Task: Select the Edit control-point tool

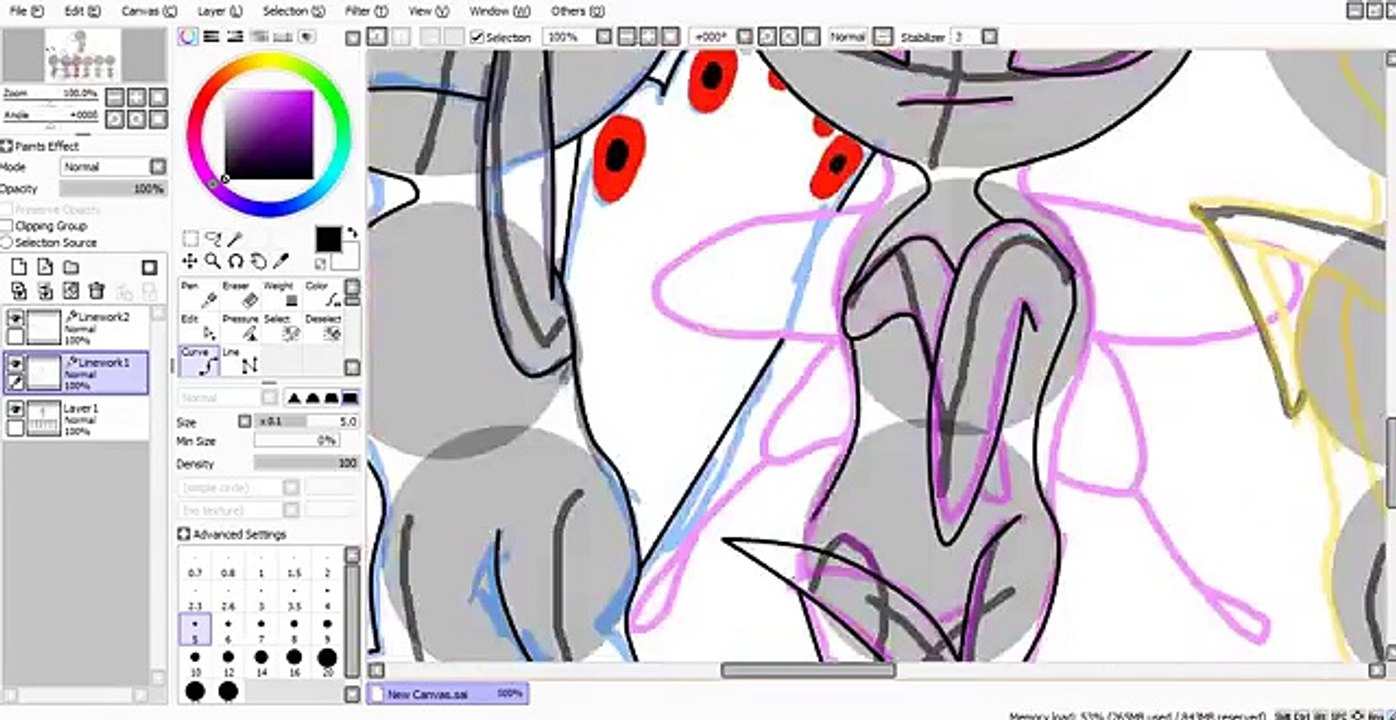Action: (198, 327)
